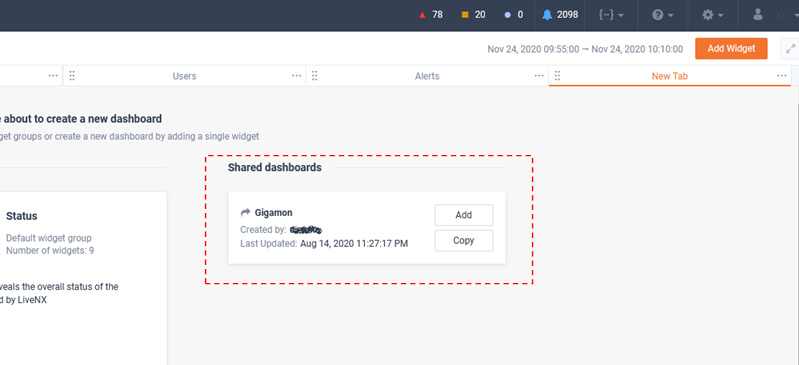Open ellipsis menu of the leftmost cut-off tab

[x=53, y=75]
